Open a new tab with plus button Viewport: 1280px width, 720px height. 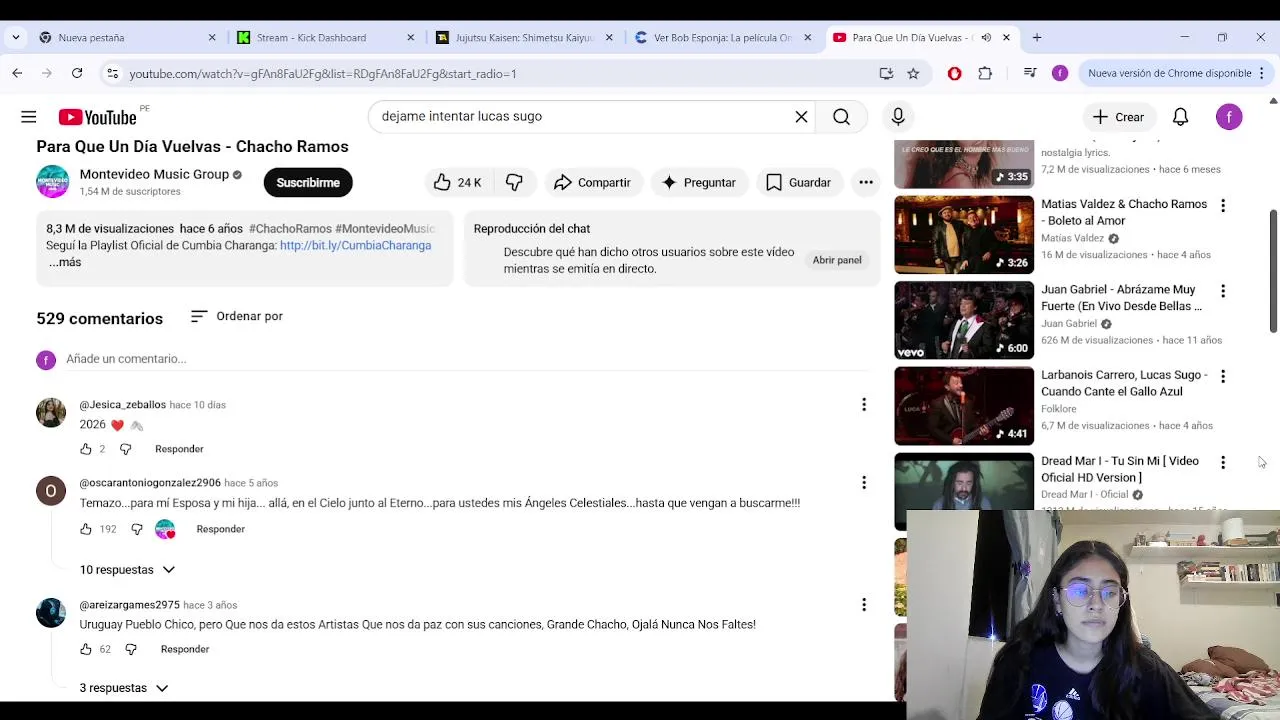coord(1037,38)
